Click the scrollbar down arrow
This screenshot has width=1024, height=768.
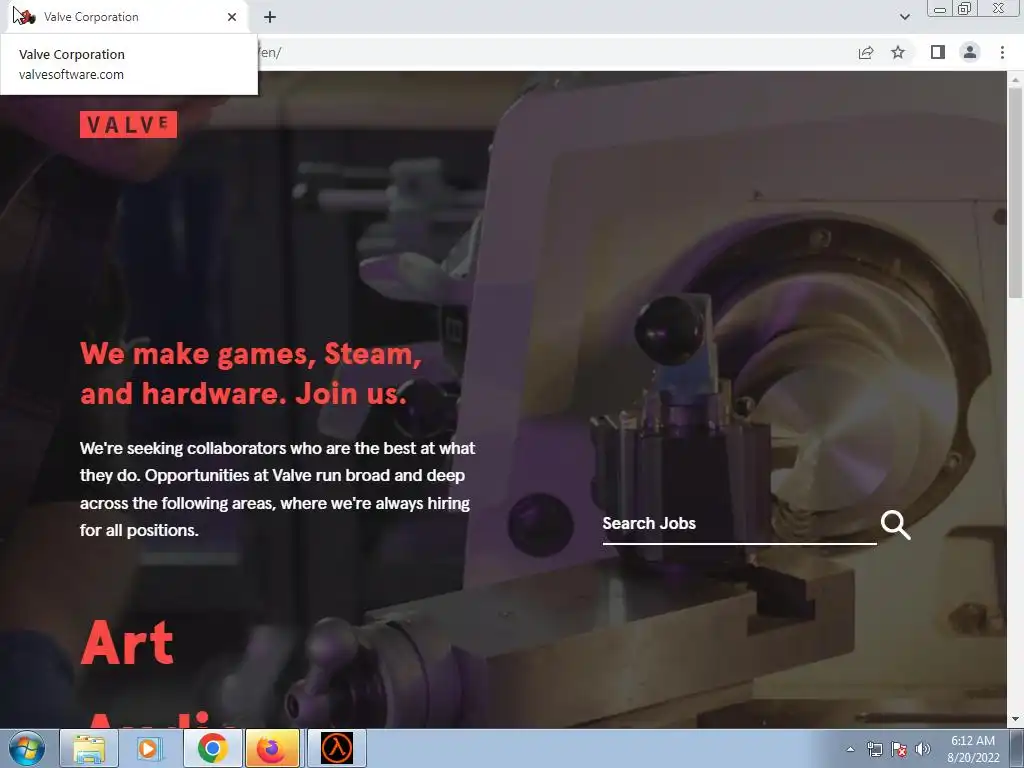point(1015,720)
